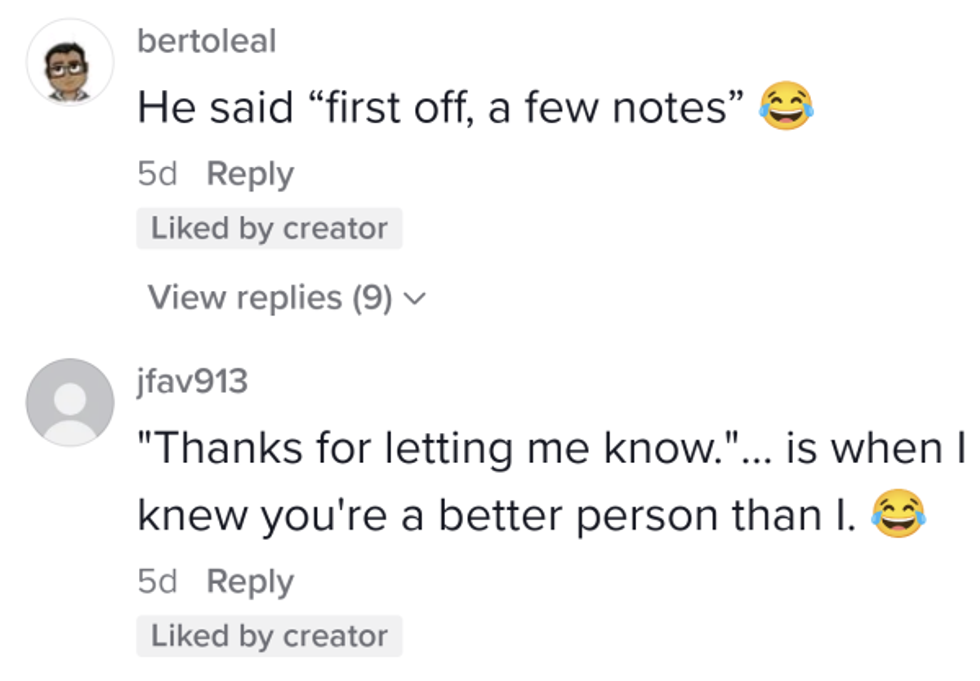Click "Liked by creator" badge under bertoleal's comment
This screenshot has height=681, width=980.
[269, 229]
